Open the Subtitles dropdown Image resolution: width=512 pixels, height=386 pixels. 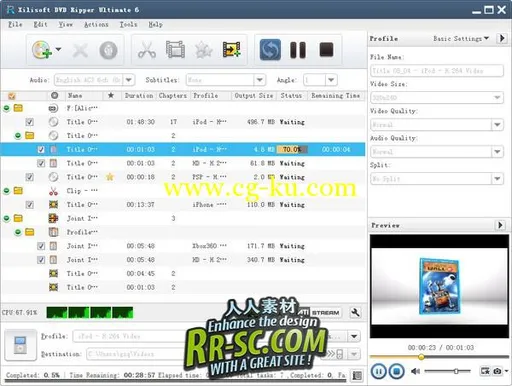(260, 80)
